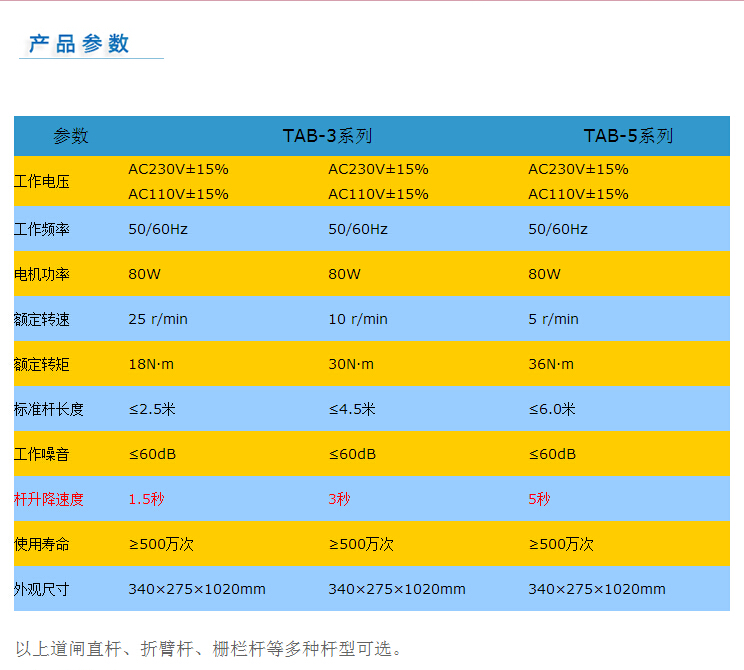Image resolution: width=744 pixels, height=670 pixels.
Task: Click the red 杆升降速度 row label
Action: pyautogui.click(x=49, y=499)
